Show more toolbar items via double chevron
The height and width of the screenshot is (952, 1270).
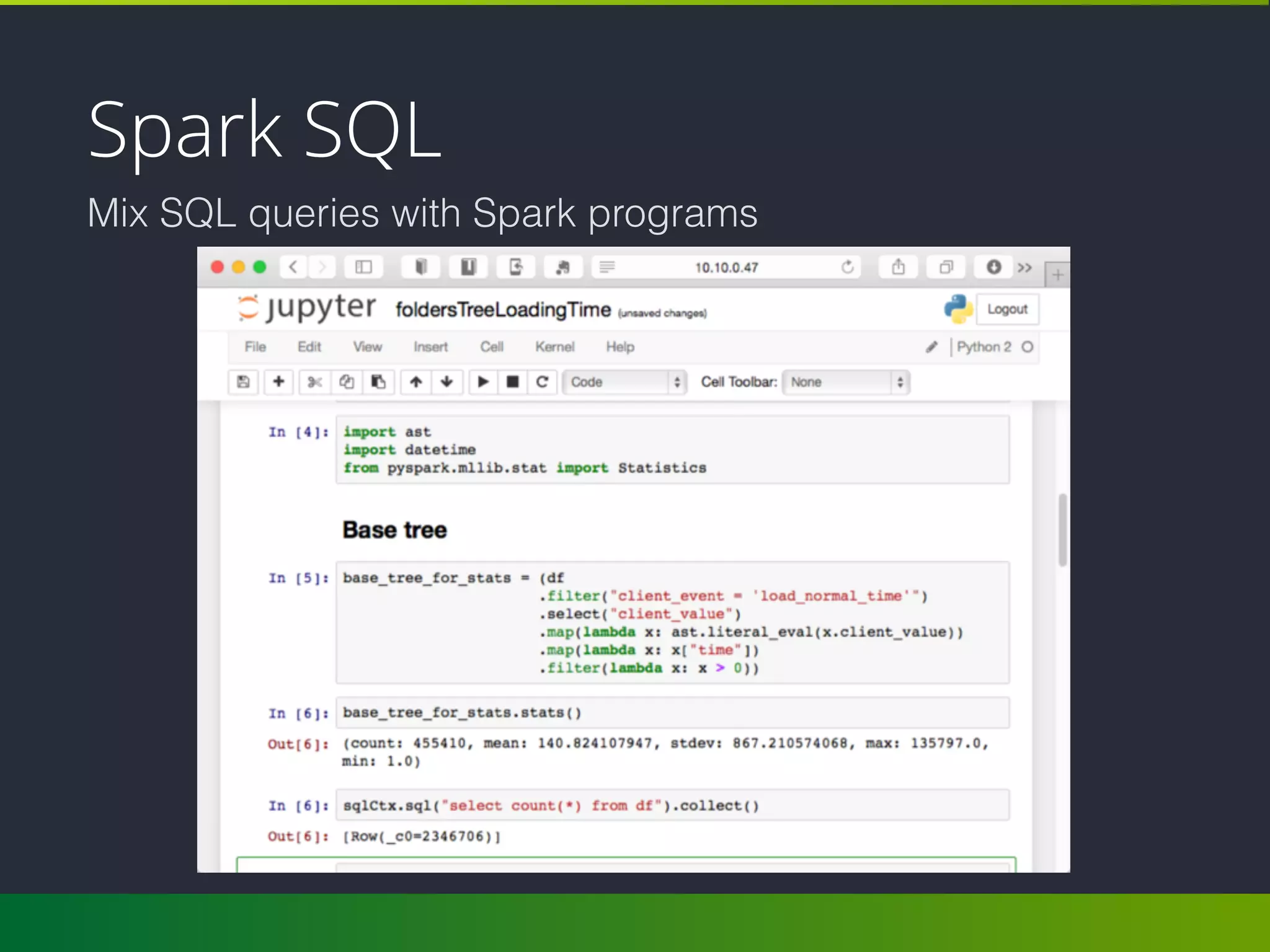pos(1024,268)
